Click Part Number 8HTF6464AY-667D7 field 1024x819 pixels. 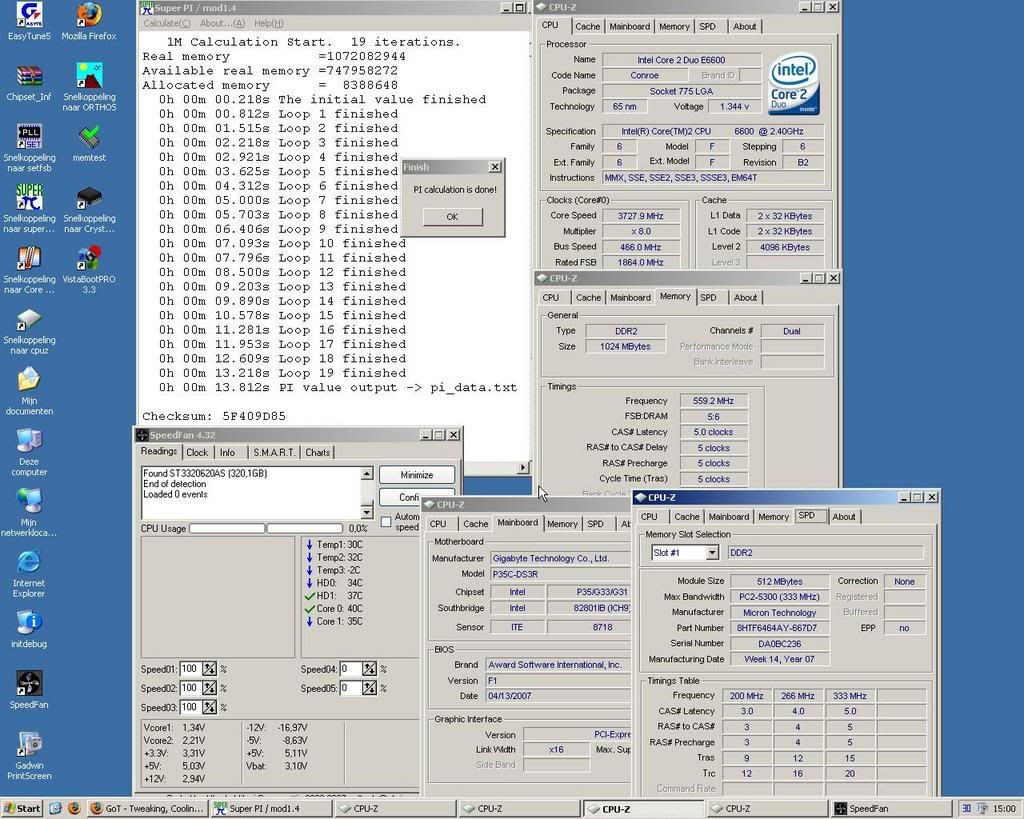click(x=778, y=628)
